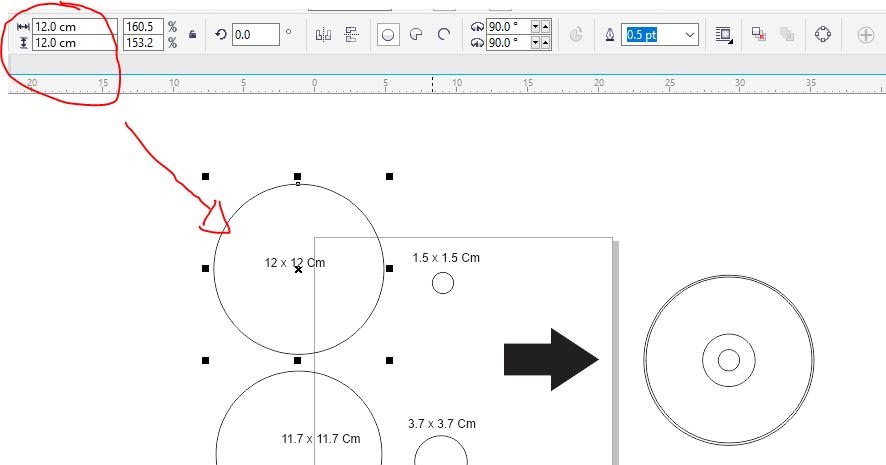The width and height of the screenshot is (886, 465).
Task: Click the angle of rotation field 0.0
Action: pos(255,34)
